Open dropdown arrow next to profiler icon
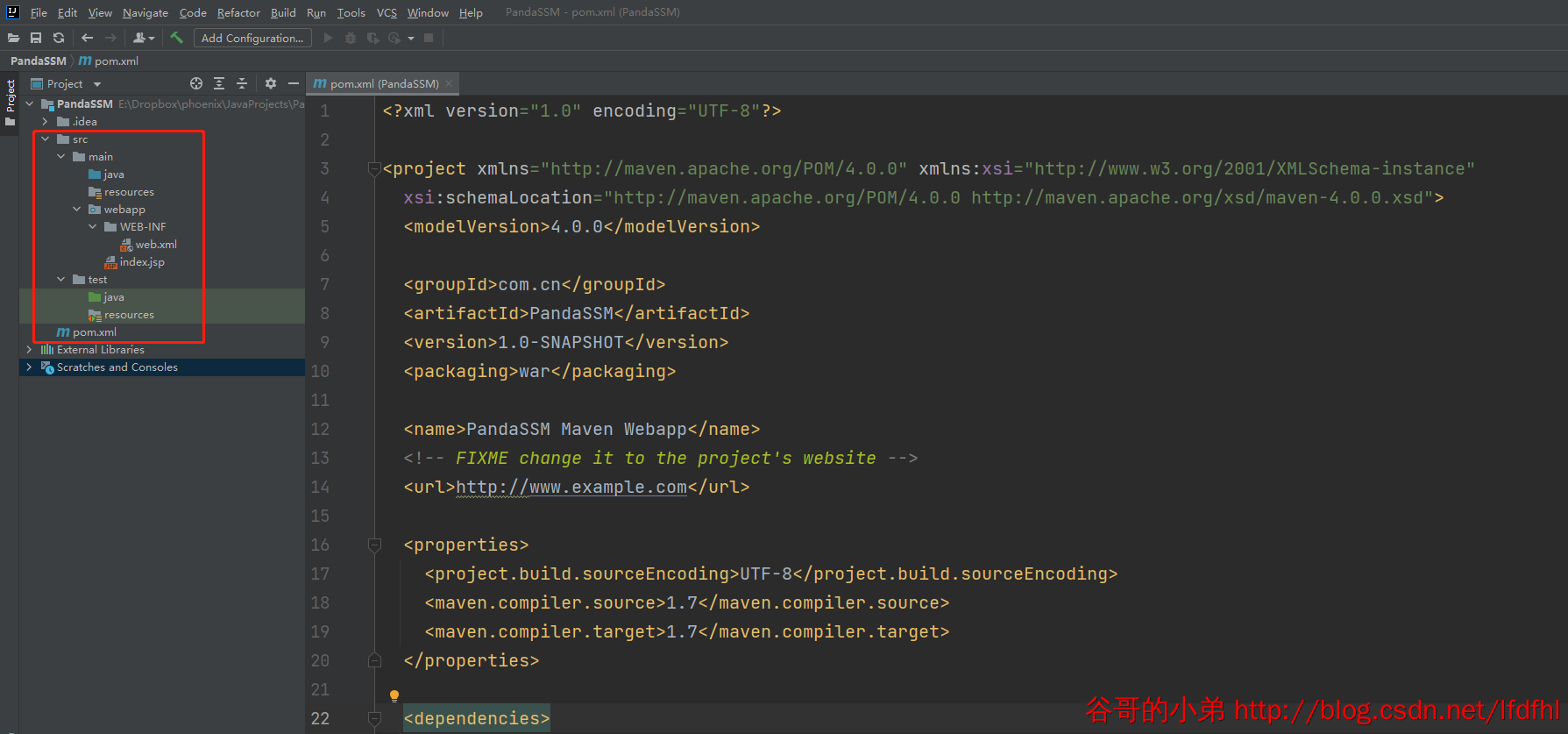The height and width of the screenshot is (734, 1568). pyautogui.click(x=410, y=39)
